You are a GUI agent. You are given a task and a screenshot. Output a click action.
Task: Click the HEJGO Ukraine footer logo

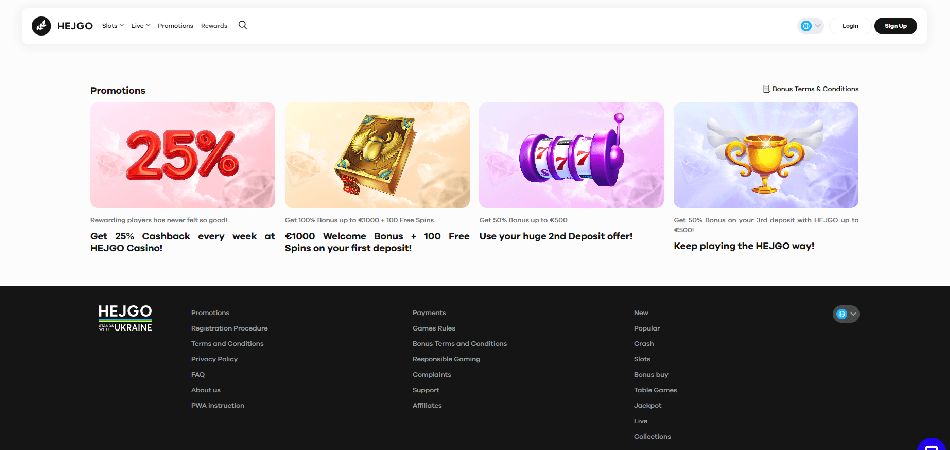tap(125, 318)
